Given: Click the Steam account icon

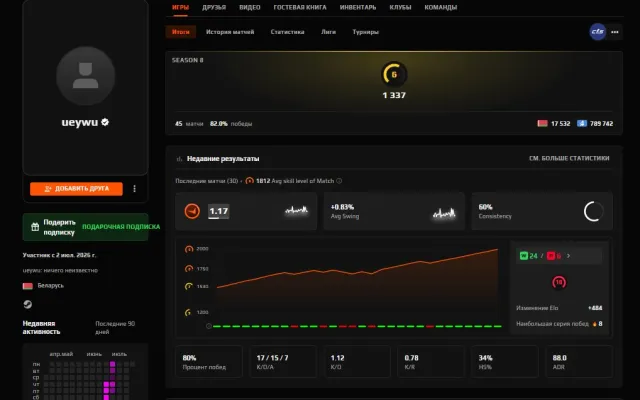Looking at the screenshot, I should pos(27,304).
